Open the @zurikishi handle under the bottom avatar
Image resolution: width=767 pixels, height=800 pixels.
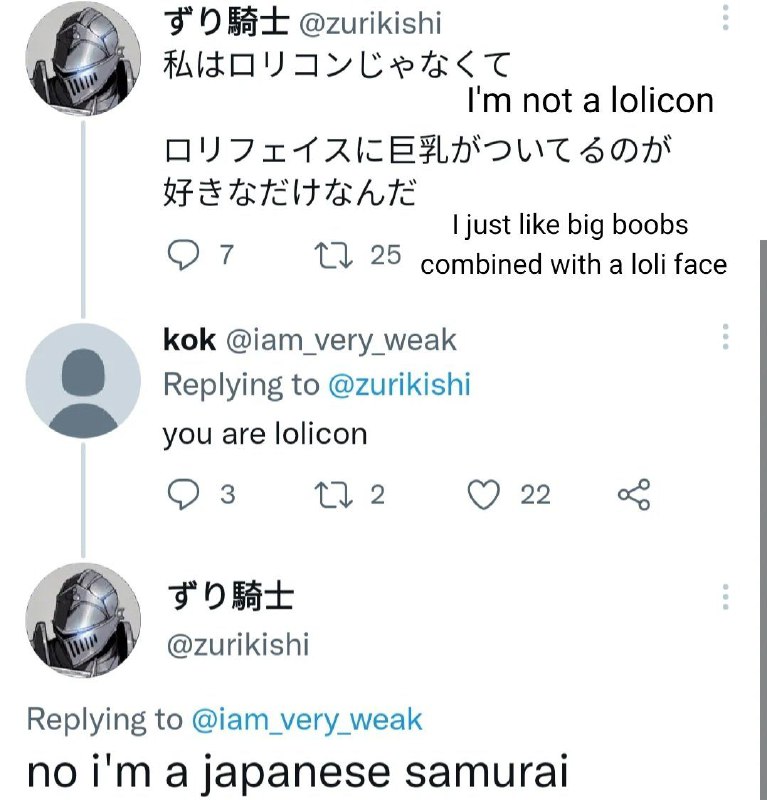point(238,644)
